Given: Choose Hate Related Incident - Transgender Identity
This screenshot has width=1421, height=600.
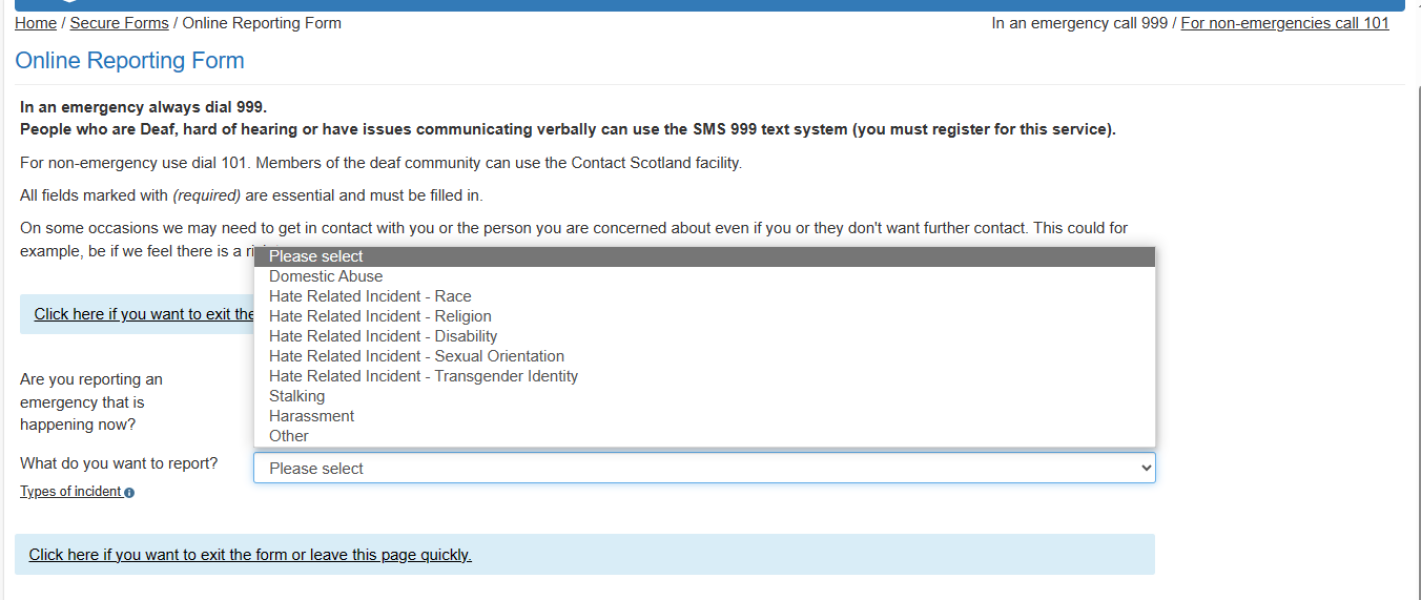Looking at the screenshot, I should pos(423,376).
